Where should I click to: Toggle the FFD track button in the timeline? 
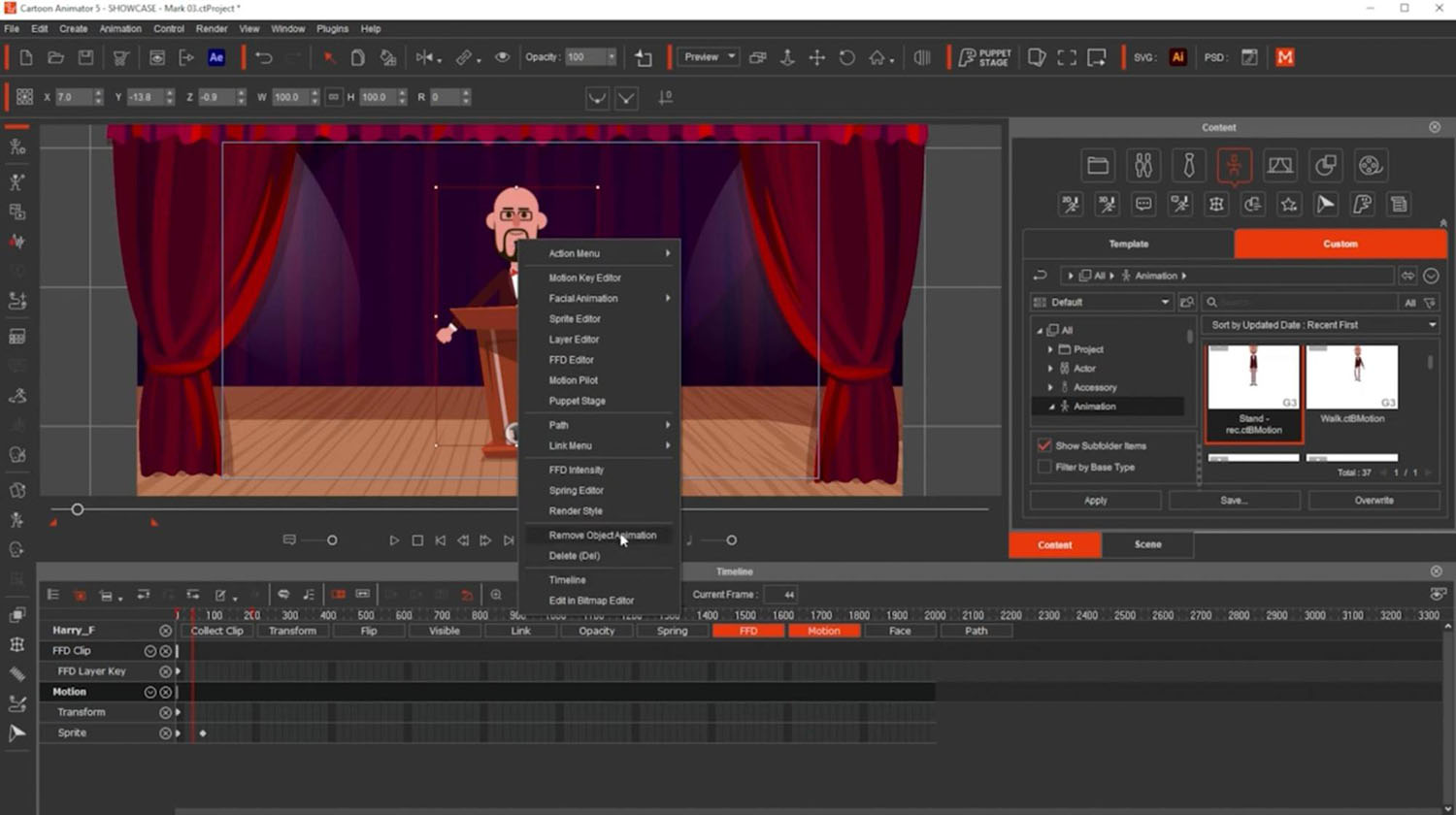[747, 631]
